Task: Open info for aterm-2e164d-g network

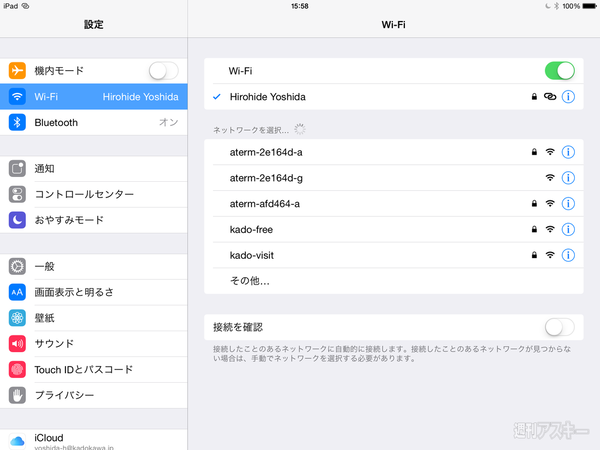Action: 568,178
